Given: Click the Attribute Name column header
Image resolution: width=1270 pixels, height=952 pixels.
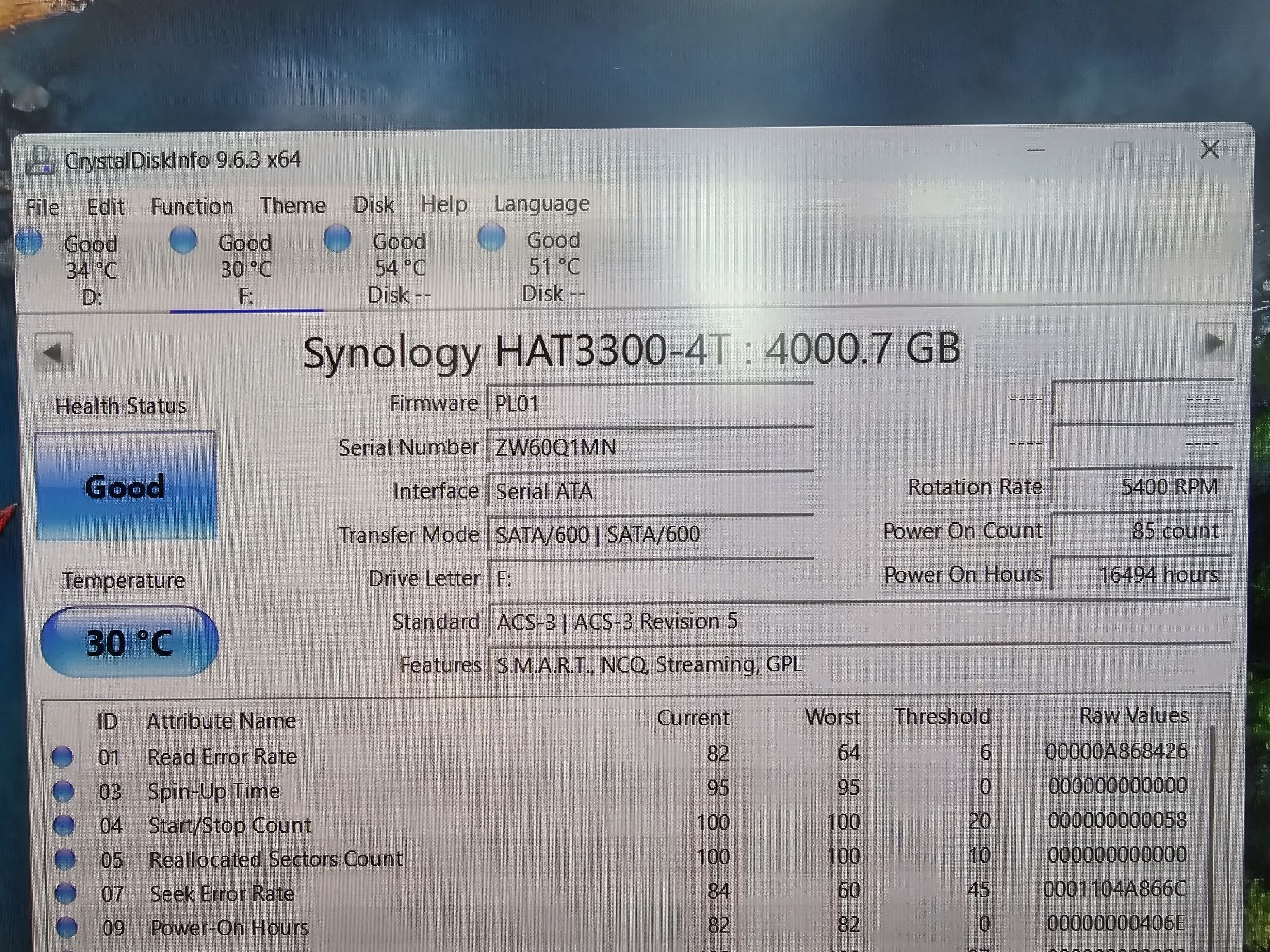Looking at the screenshot, I should (x=221, y=721).
